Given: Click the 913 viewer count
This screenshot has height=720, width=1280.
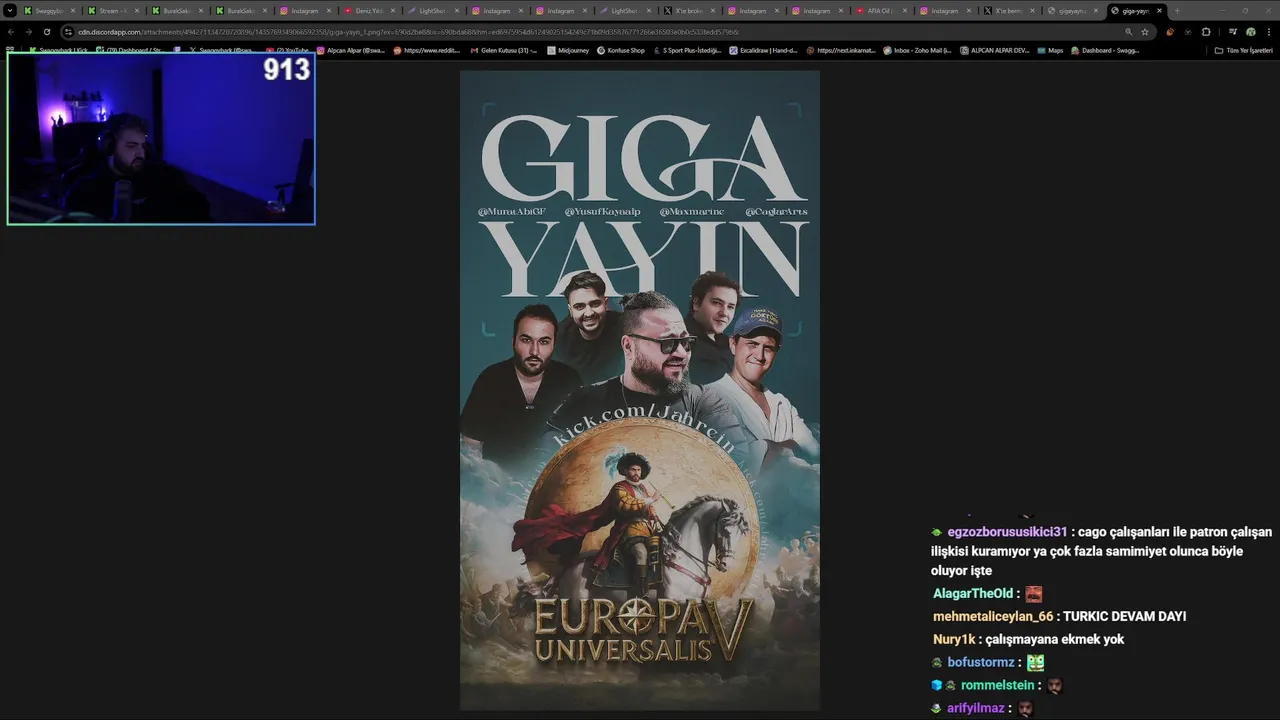Looking at the screenshot, I should click(x=286, y=69).
